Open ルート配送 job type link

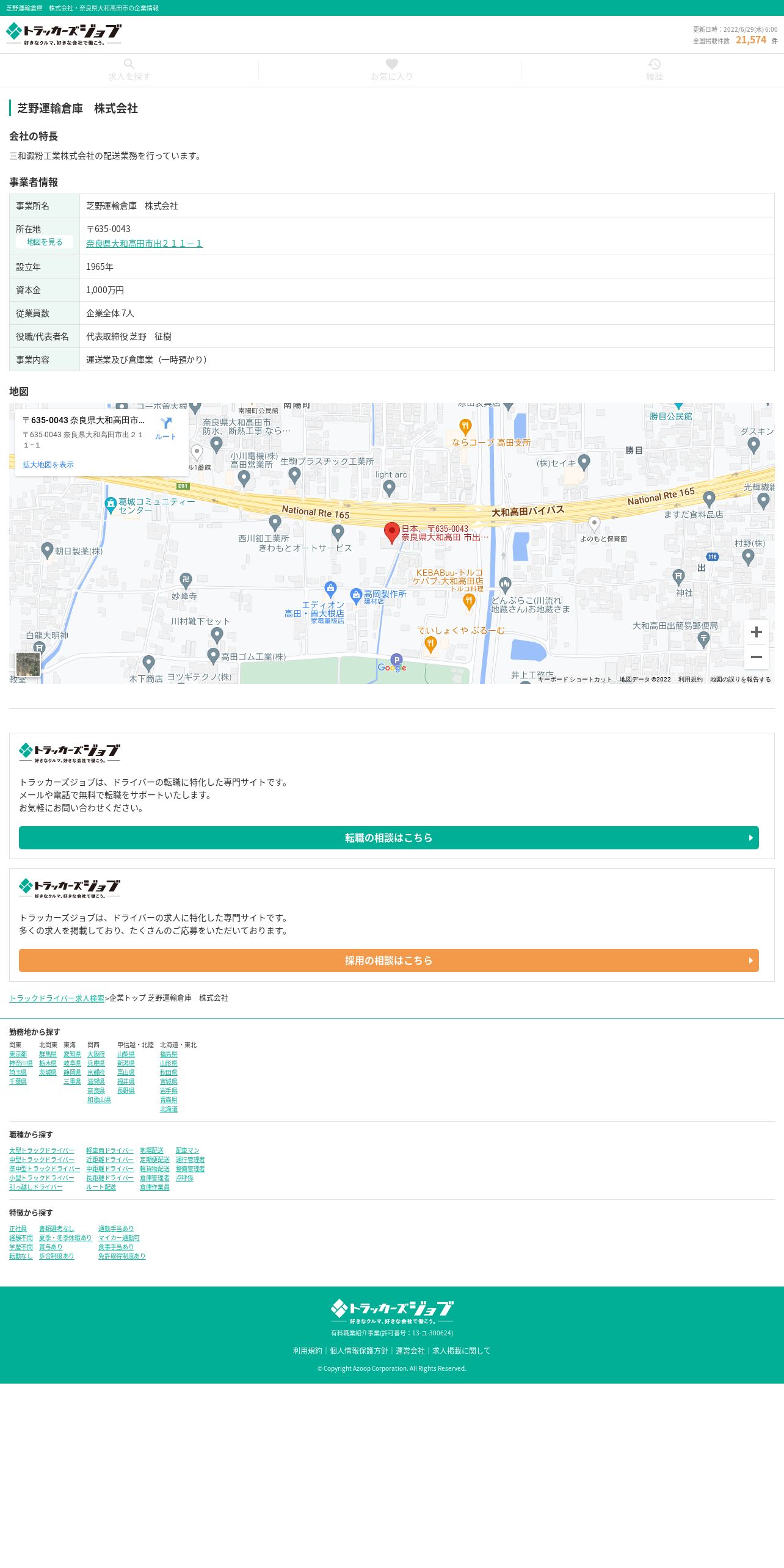pos(101,1187)
